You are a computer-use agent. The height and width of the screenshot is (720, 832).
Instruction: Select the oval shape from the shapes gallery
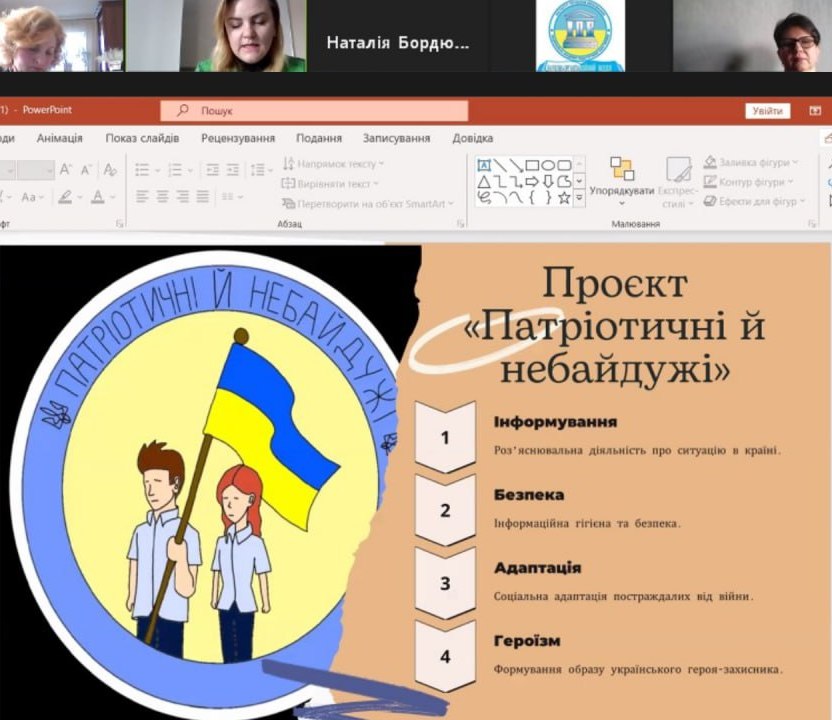point(549,165)
